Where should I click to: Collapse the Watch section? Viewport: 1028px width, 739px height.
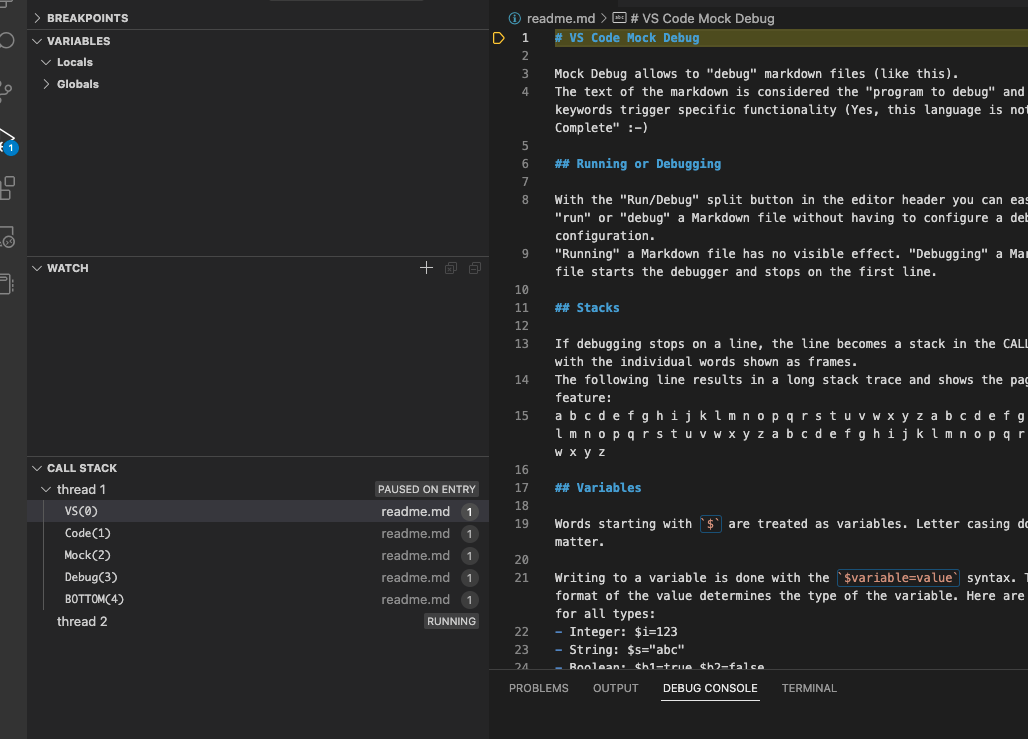tap(37, 268)
